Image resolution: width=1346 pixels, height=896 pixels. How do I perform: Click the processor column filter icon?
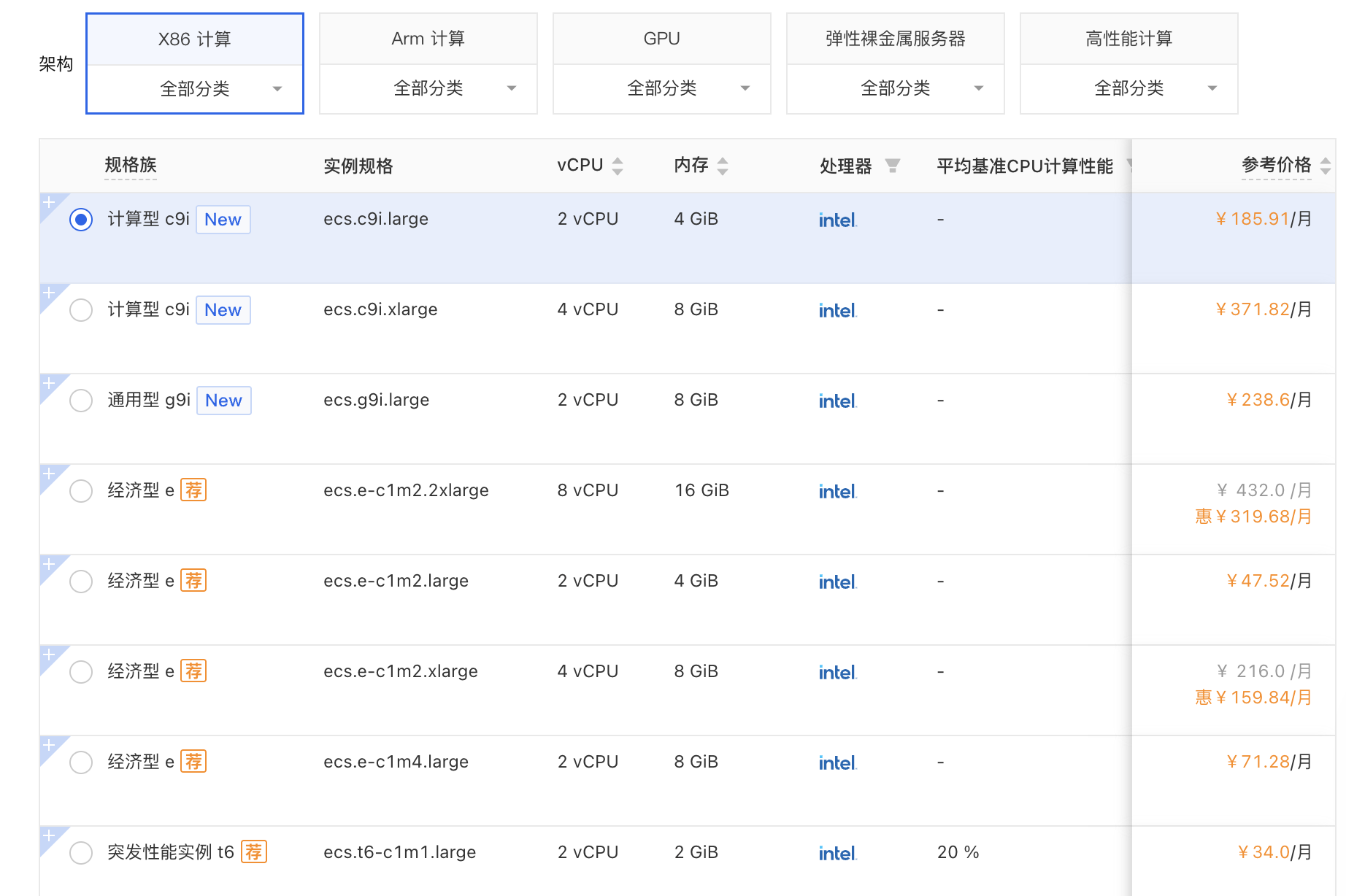(892, 166)
